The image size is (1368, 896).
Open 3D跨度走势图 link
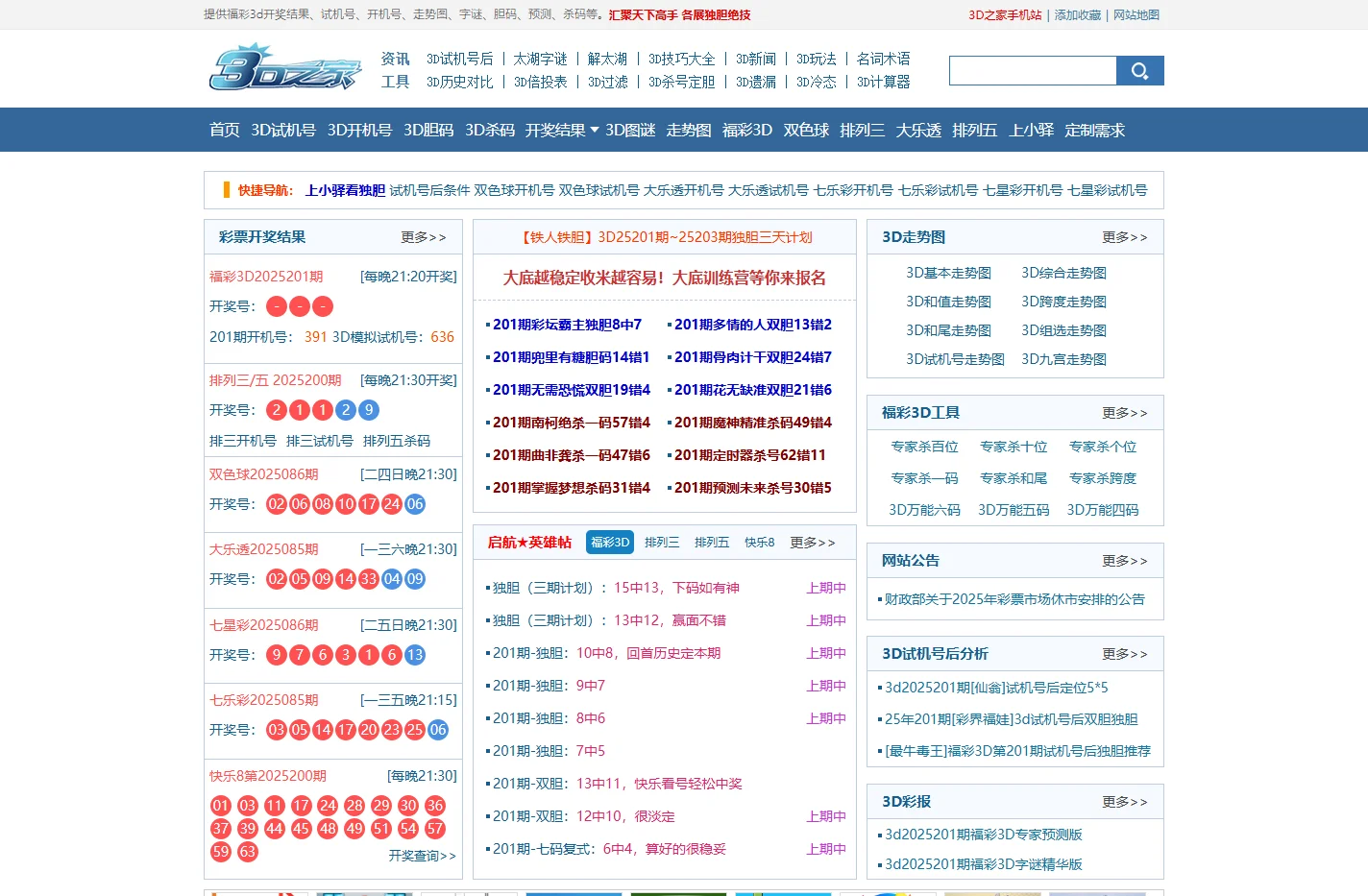pos(1063,302)
